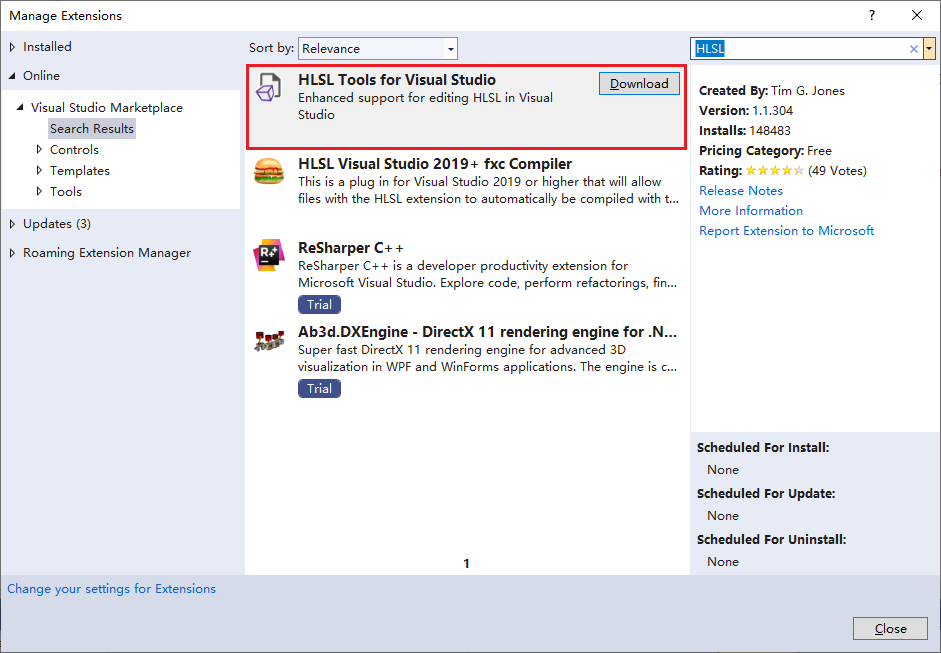Select the Controls tree item
941x653 pixels.
coord(74,149)
